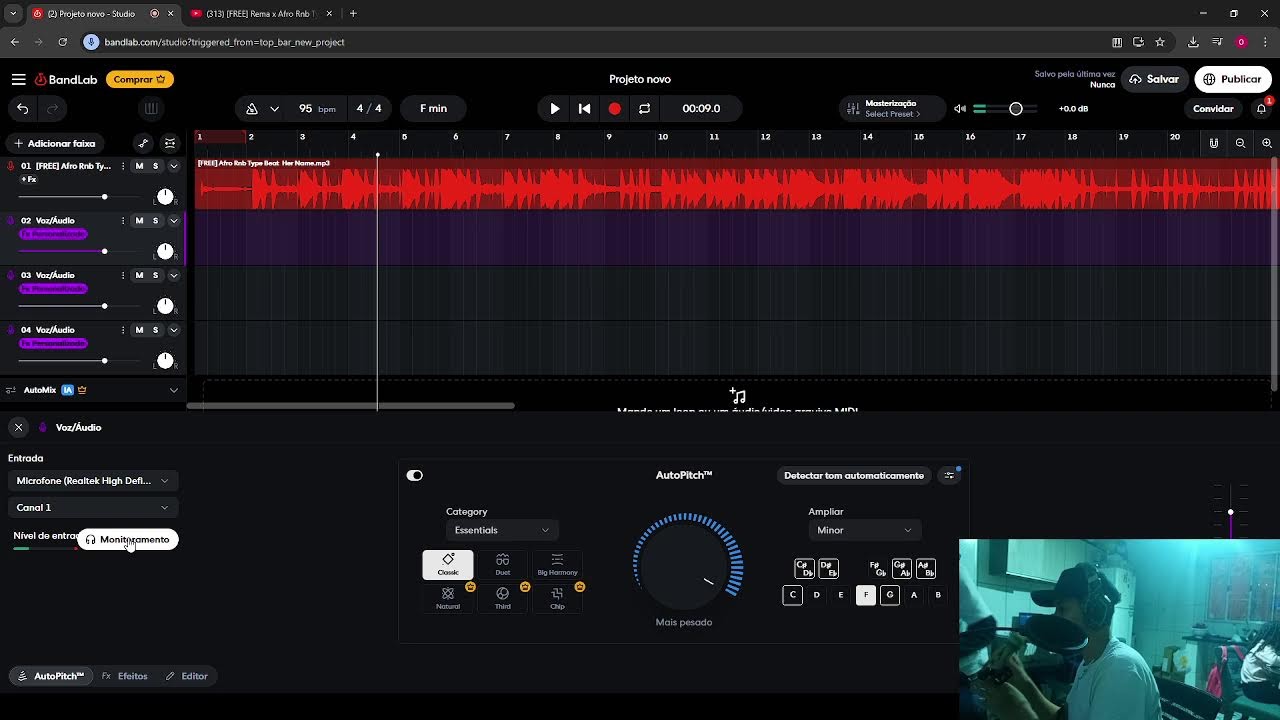Start recording with the red record button

615,108
